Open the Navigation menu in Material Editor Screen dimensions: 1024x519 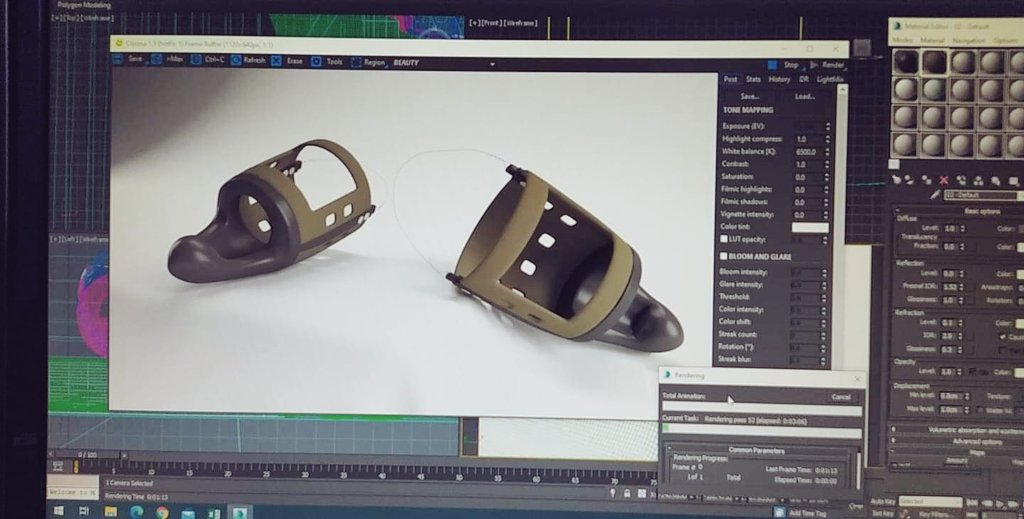[968, 40]
